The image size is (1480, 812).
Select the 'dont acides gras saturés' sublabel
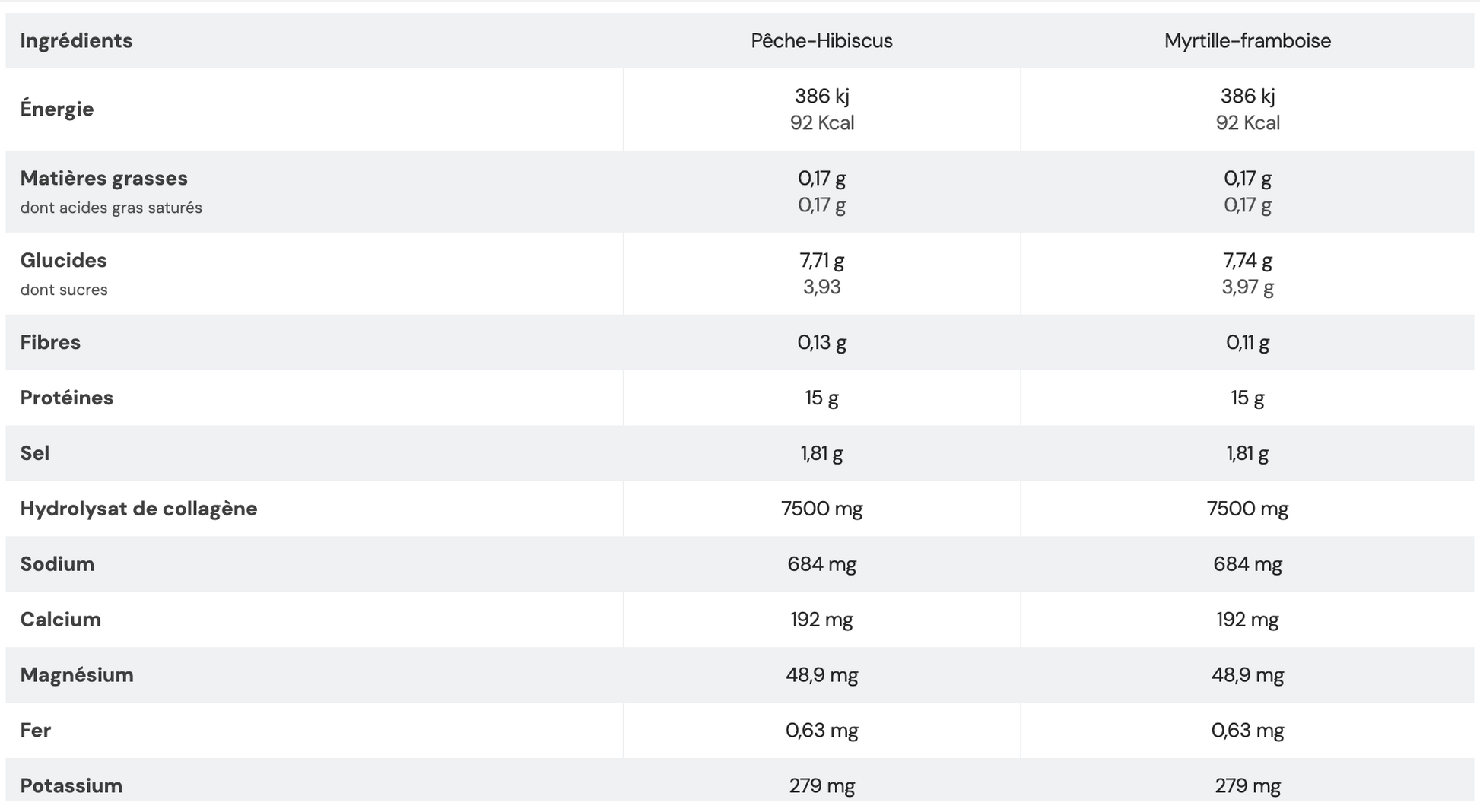(111, 208)
